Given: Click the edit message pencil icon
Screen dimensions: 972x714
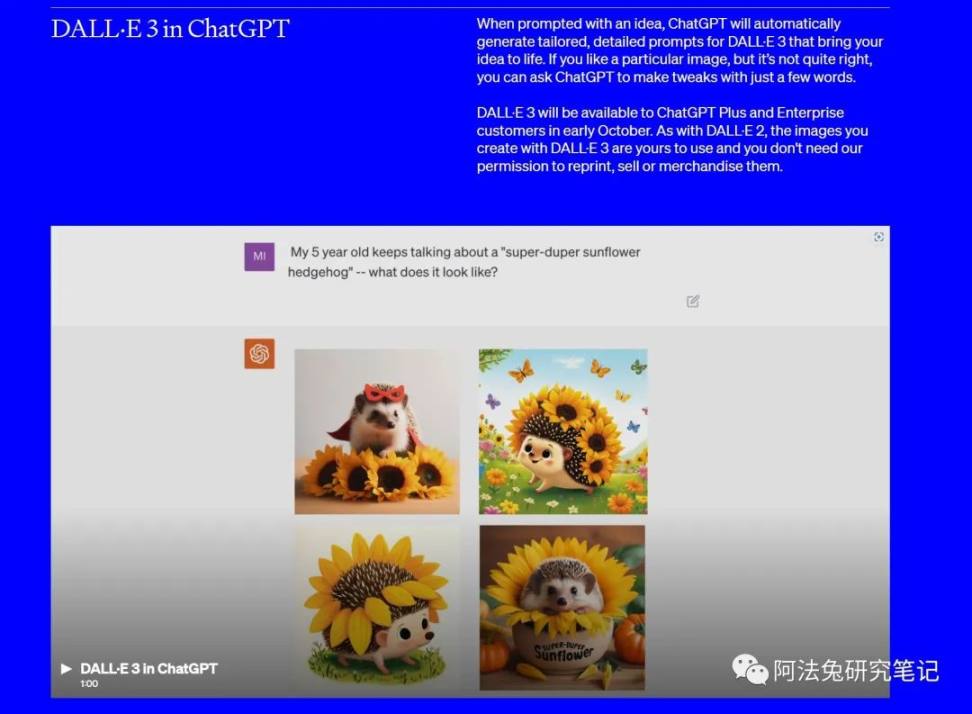Looking at the screenshot, I should coord(693,301).
